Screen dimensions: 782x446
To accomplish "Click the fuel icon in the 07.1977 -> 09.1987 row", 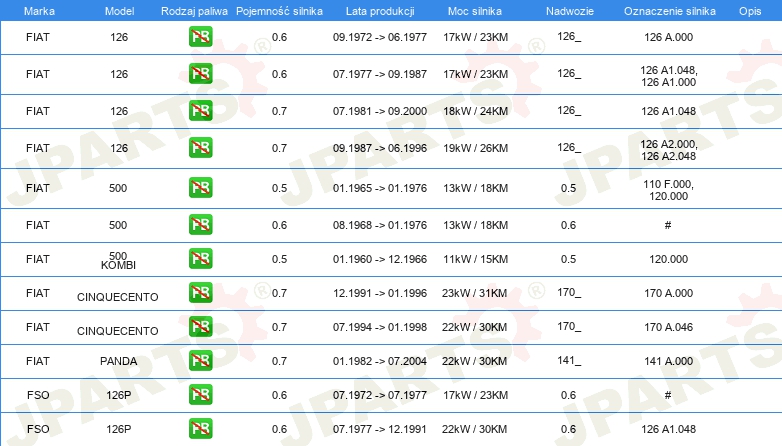I will (x=200, y=73).
